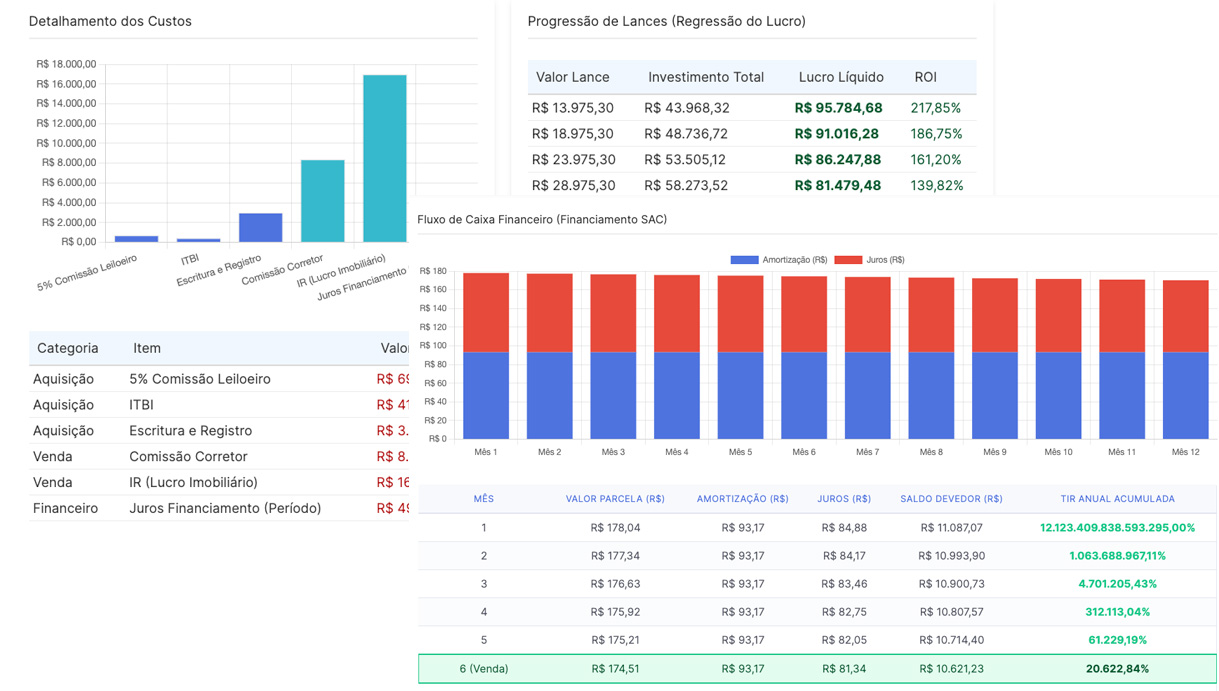Click the blue Amortização segment of Mês 9
Screen dimensions: 1219x691
pos(995,395)
